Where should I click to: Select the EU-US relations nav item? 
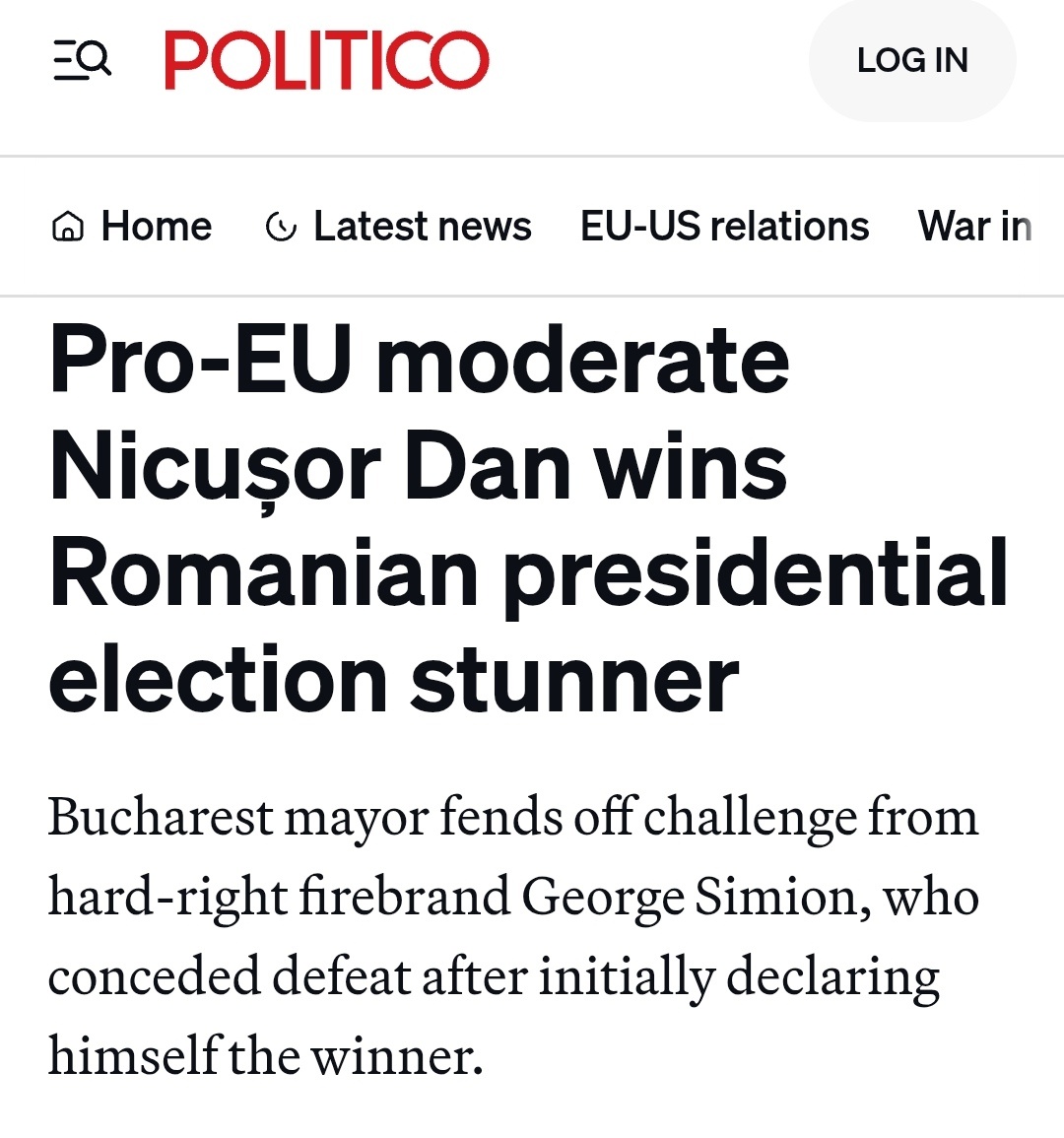(x=724, y=226)
